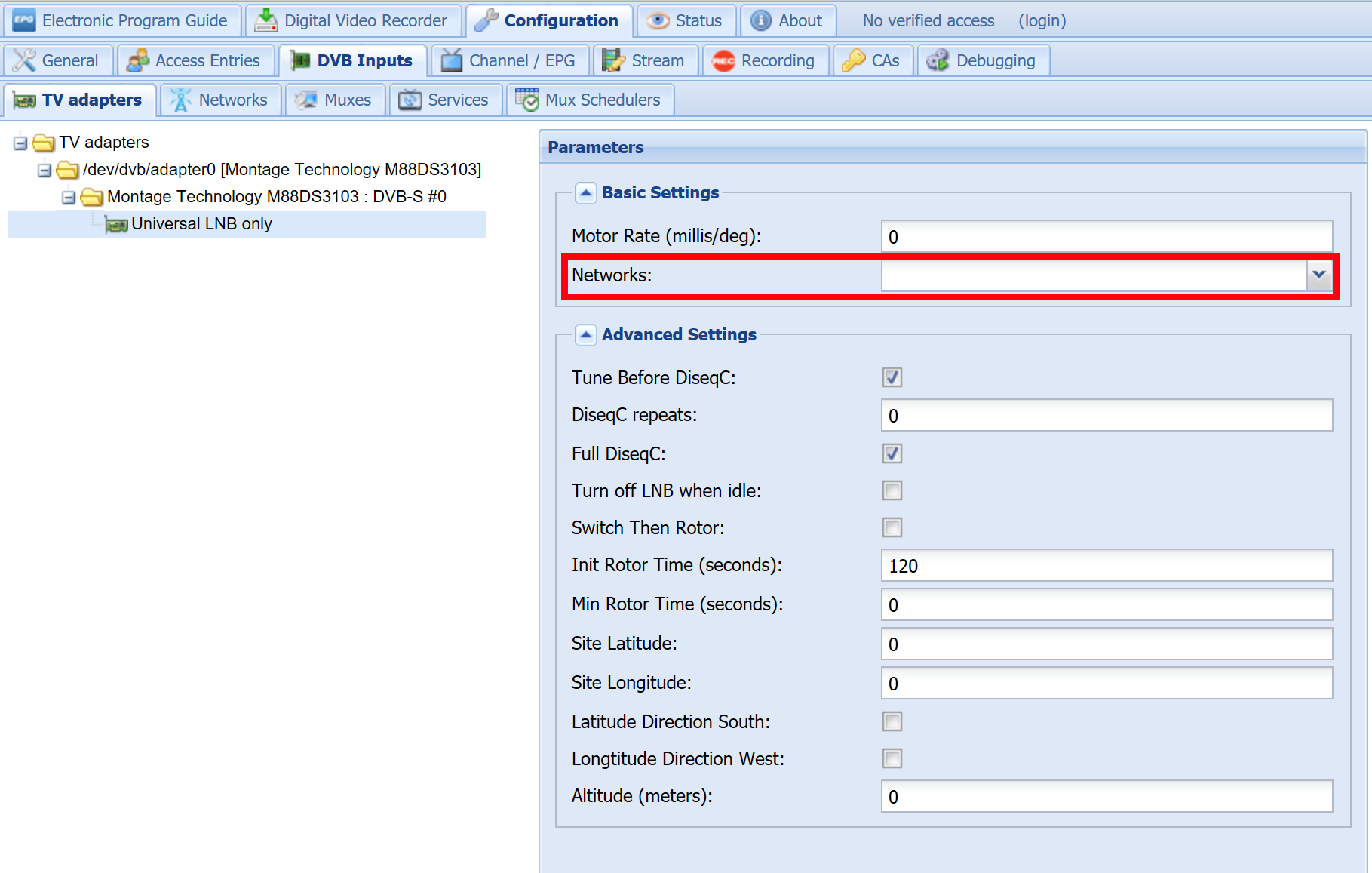Image resolution: width=1372 pixels, height=873 pixels.
Task: Focus the Altitude (meters) field
Action: pos(1107,796)
